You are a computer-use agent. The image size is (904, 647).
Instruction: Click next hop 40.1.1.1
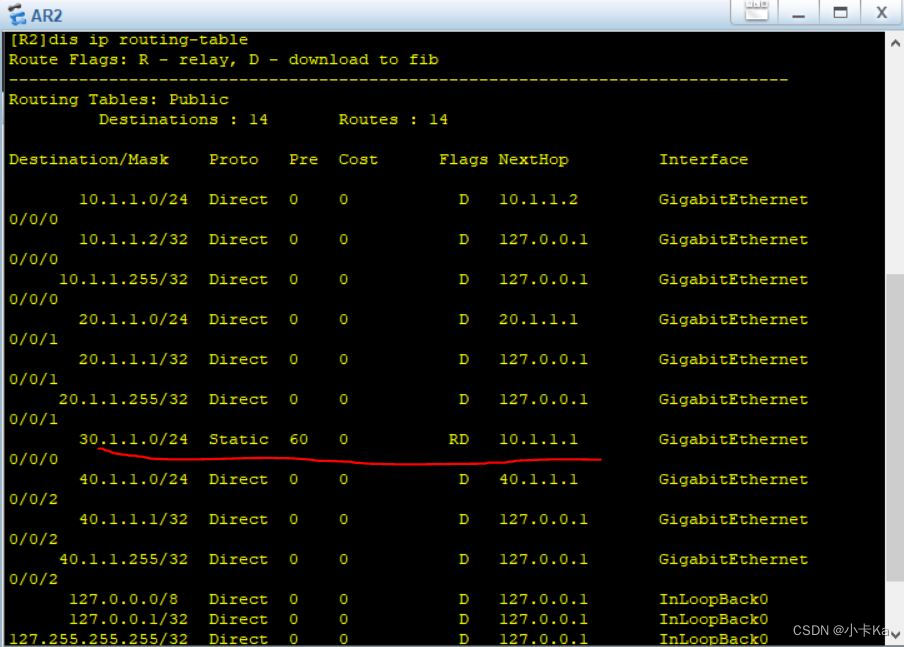pos(538,479)
